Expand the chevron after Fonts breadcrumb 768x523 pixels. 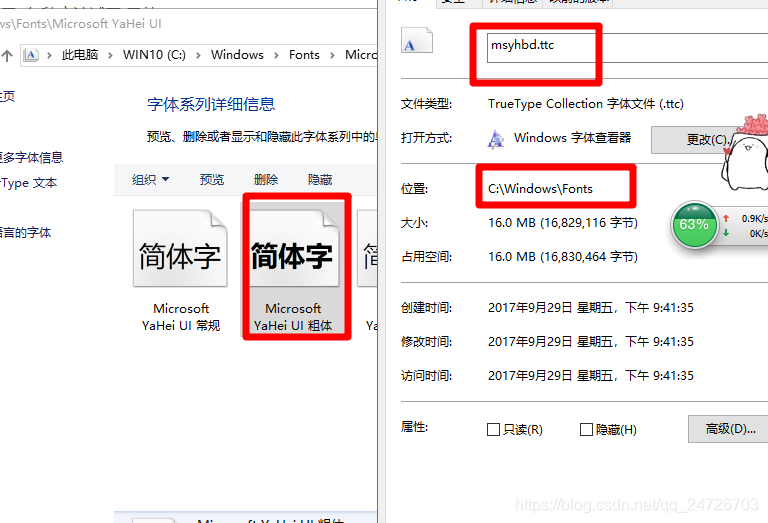(x=332, y=55)
